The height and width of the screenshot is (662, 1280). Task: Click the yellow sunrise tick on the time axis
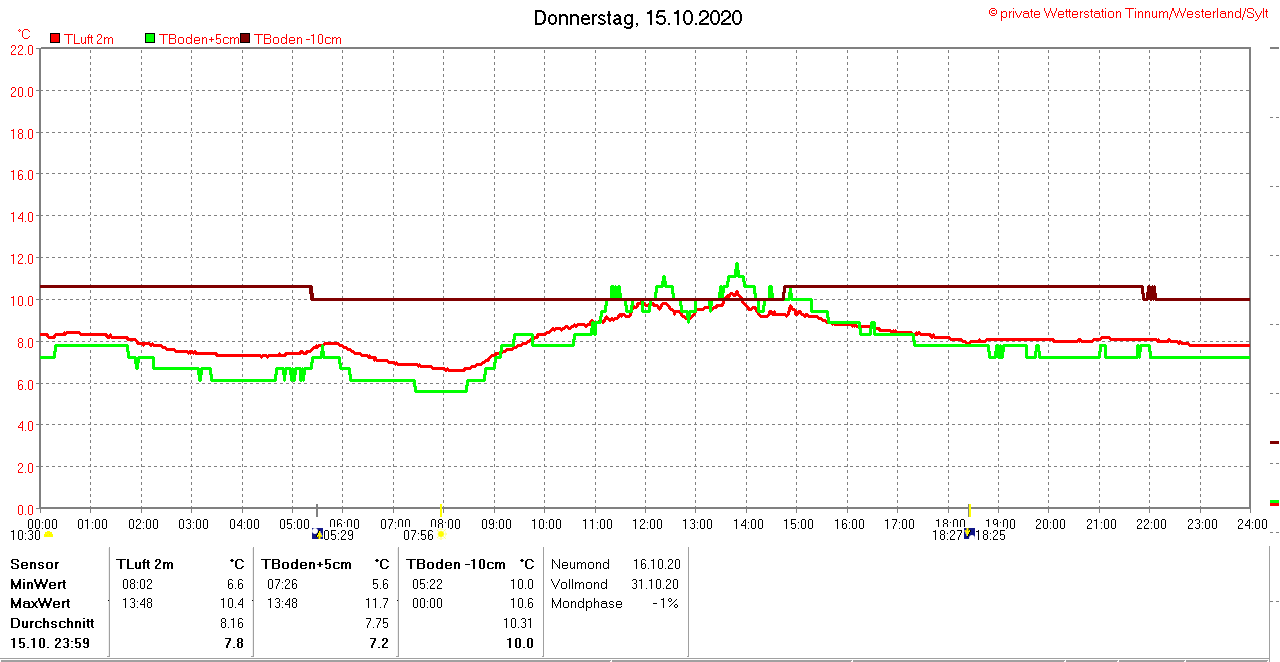coord(441,511)
